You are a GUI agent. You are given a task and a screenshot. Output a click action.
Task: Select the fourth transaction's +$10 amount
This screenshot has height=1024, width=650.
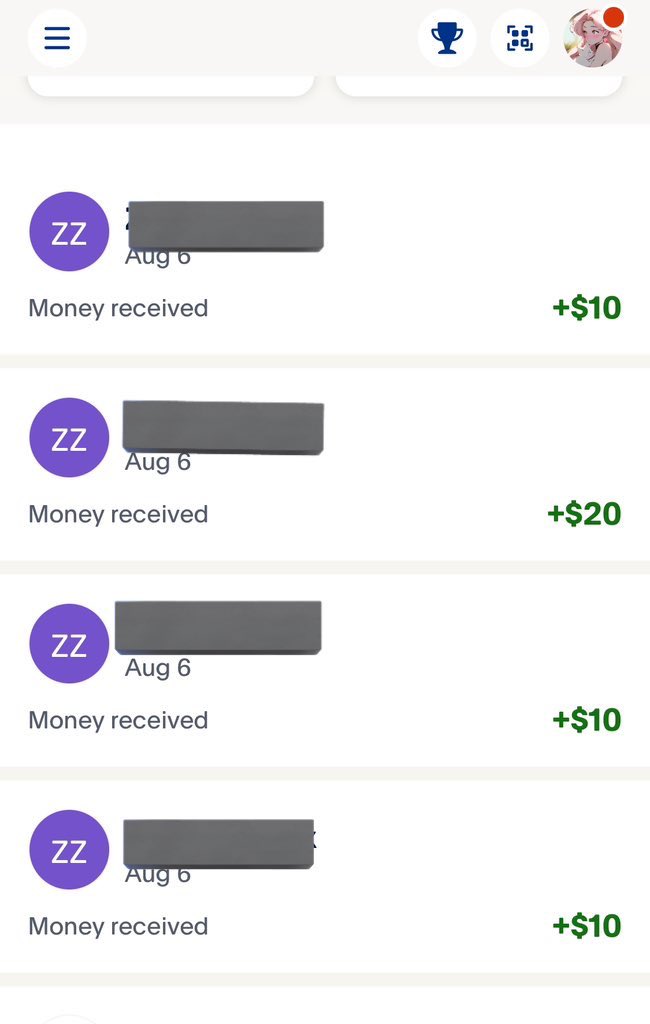[x=587, y=926]
